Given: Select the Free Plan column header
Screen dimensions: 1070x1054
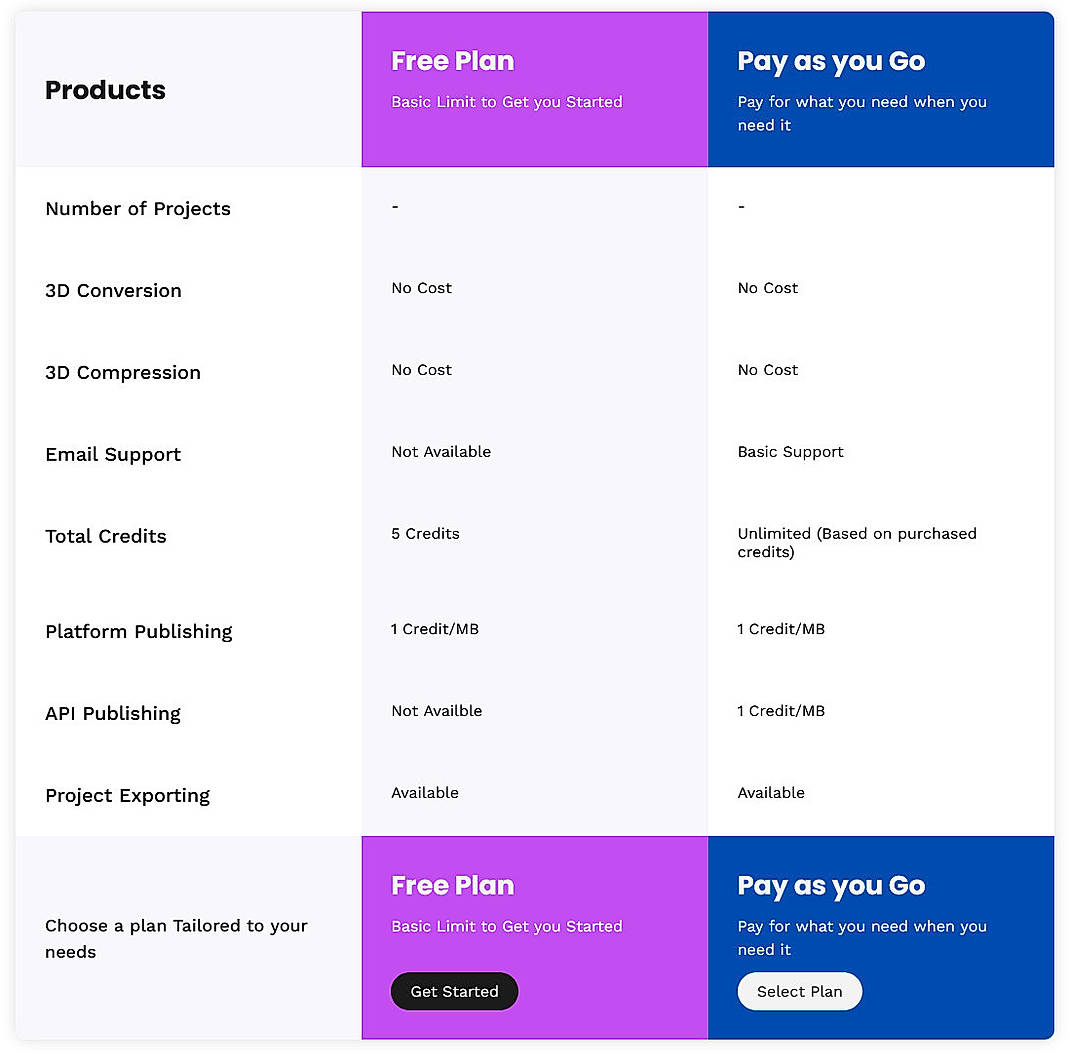Looking at the screenshot, I should tap(534, 88).
